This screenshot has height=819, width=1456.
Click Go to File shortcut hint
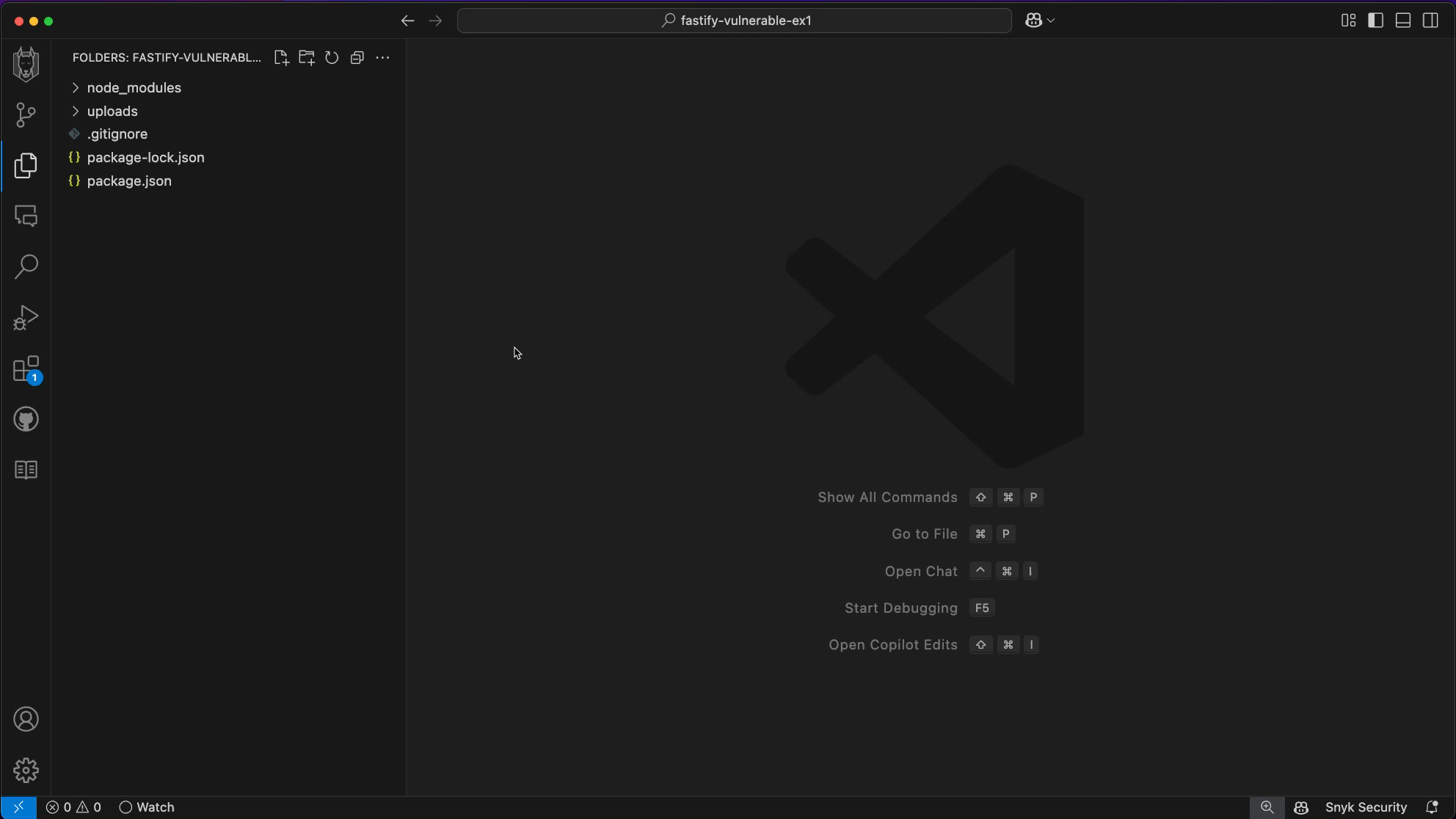[x=953, y=534]
